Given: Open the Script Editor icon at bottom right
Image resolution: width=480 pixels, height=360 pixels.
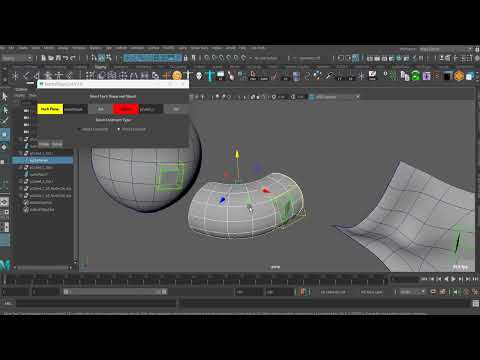Looking at the screenshot, I should click(476, 303).
